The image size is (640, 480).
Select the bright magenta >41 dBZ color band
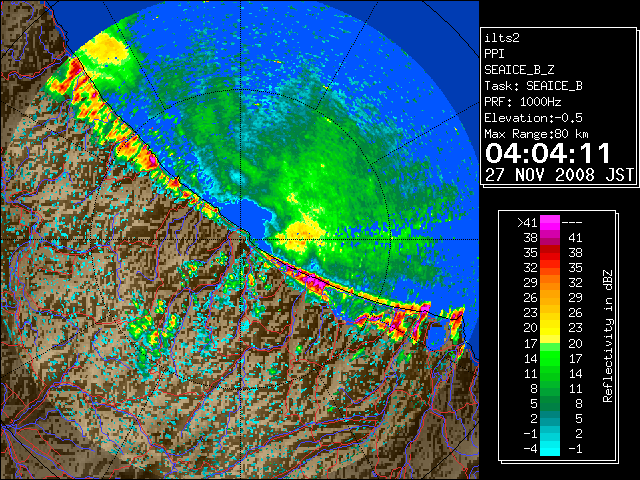[550, 222]
